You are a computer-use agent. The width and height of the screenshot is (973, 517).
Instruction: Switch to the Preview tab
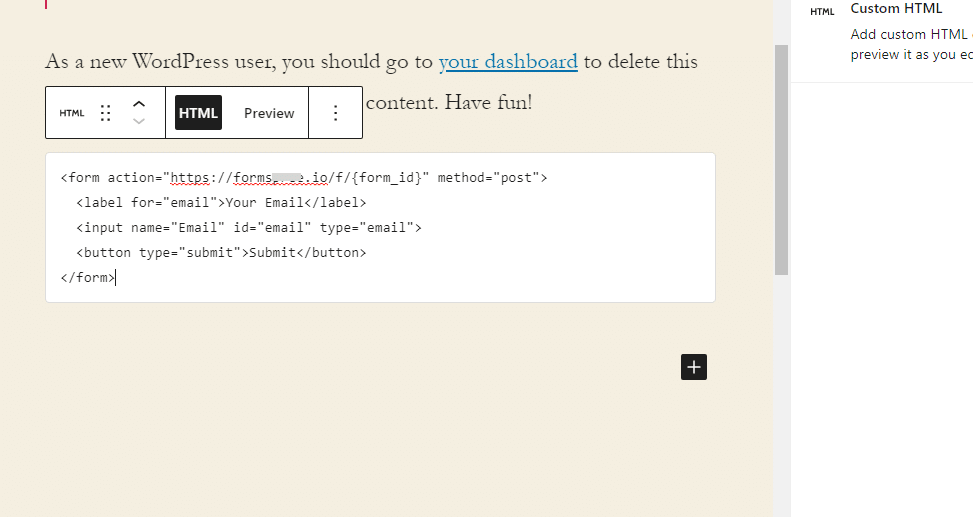coord(269,113)
